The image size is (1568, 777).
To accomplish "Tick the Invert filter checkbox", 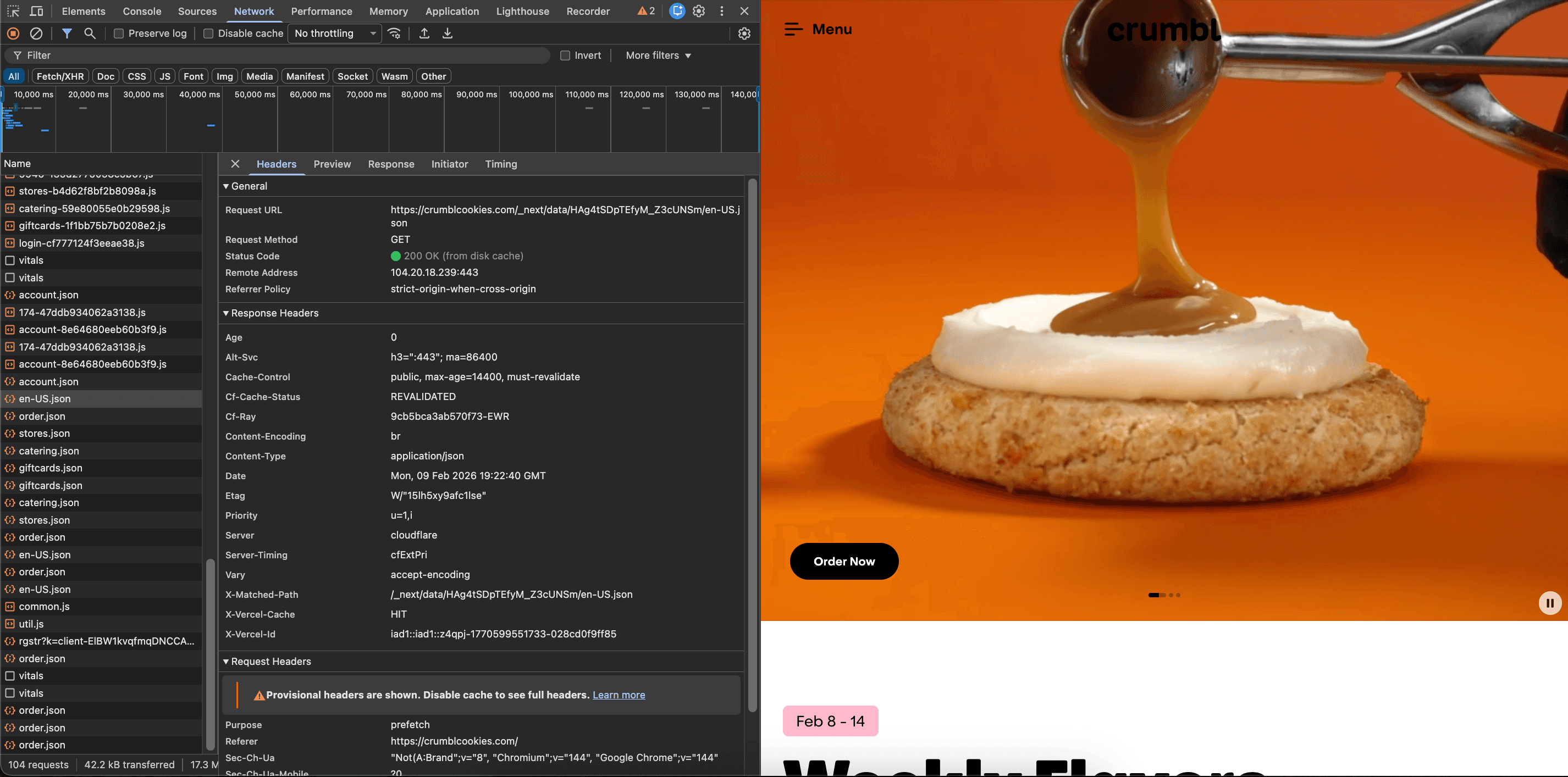I will pyautogui.click(x=565, y=56).
